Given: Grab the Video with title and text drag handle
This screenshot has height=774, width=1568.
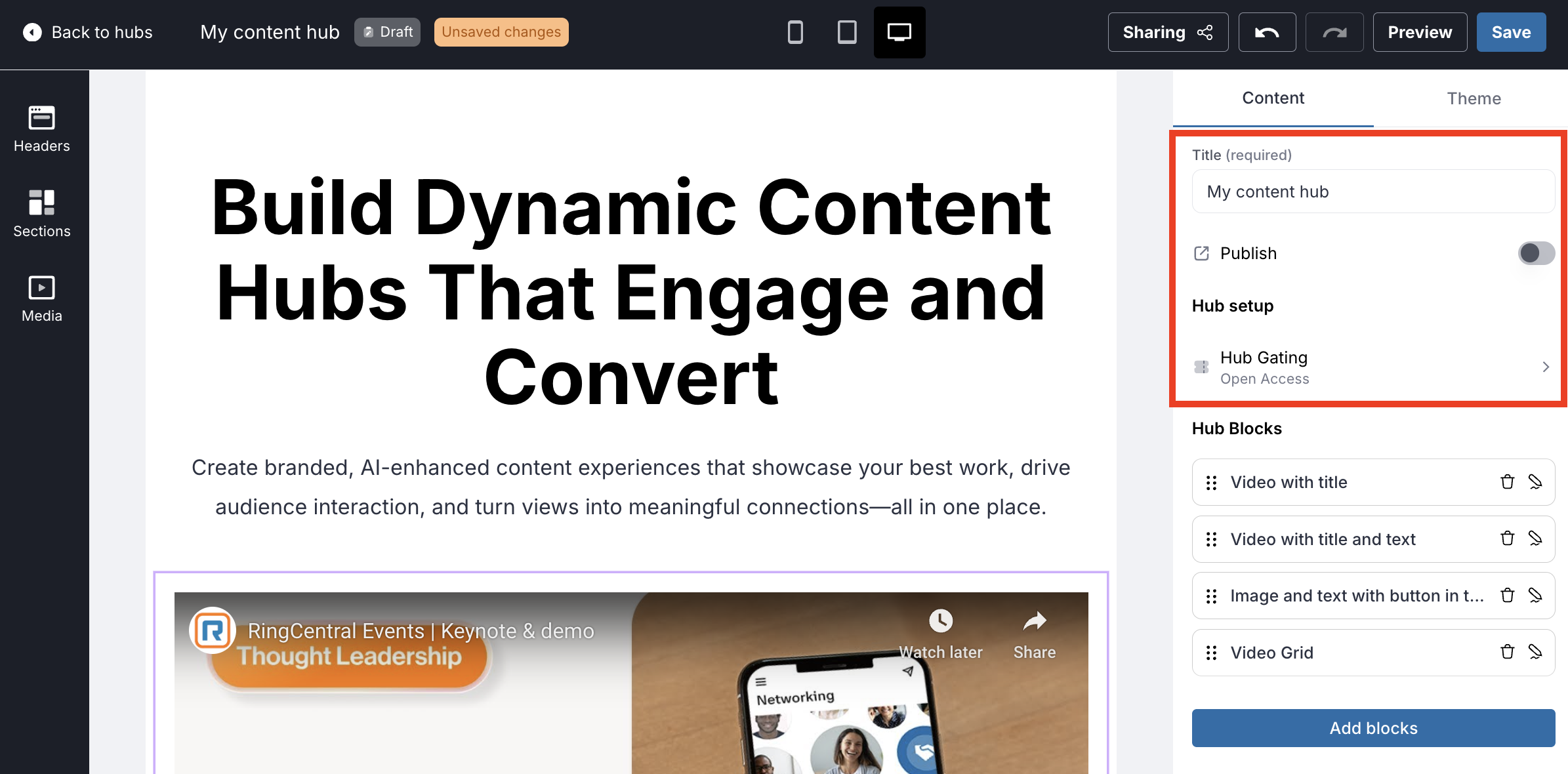Looking at the screenshot, I should click(x=1211, y=539).
